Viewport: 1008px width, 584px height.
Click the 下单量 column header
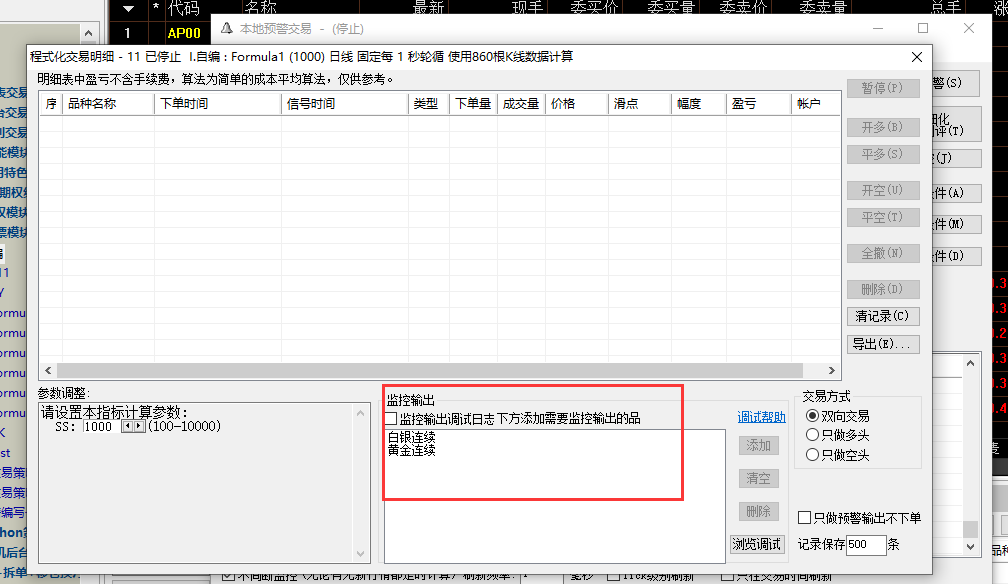(x=473, y=104)
